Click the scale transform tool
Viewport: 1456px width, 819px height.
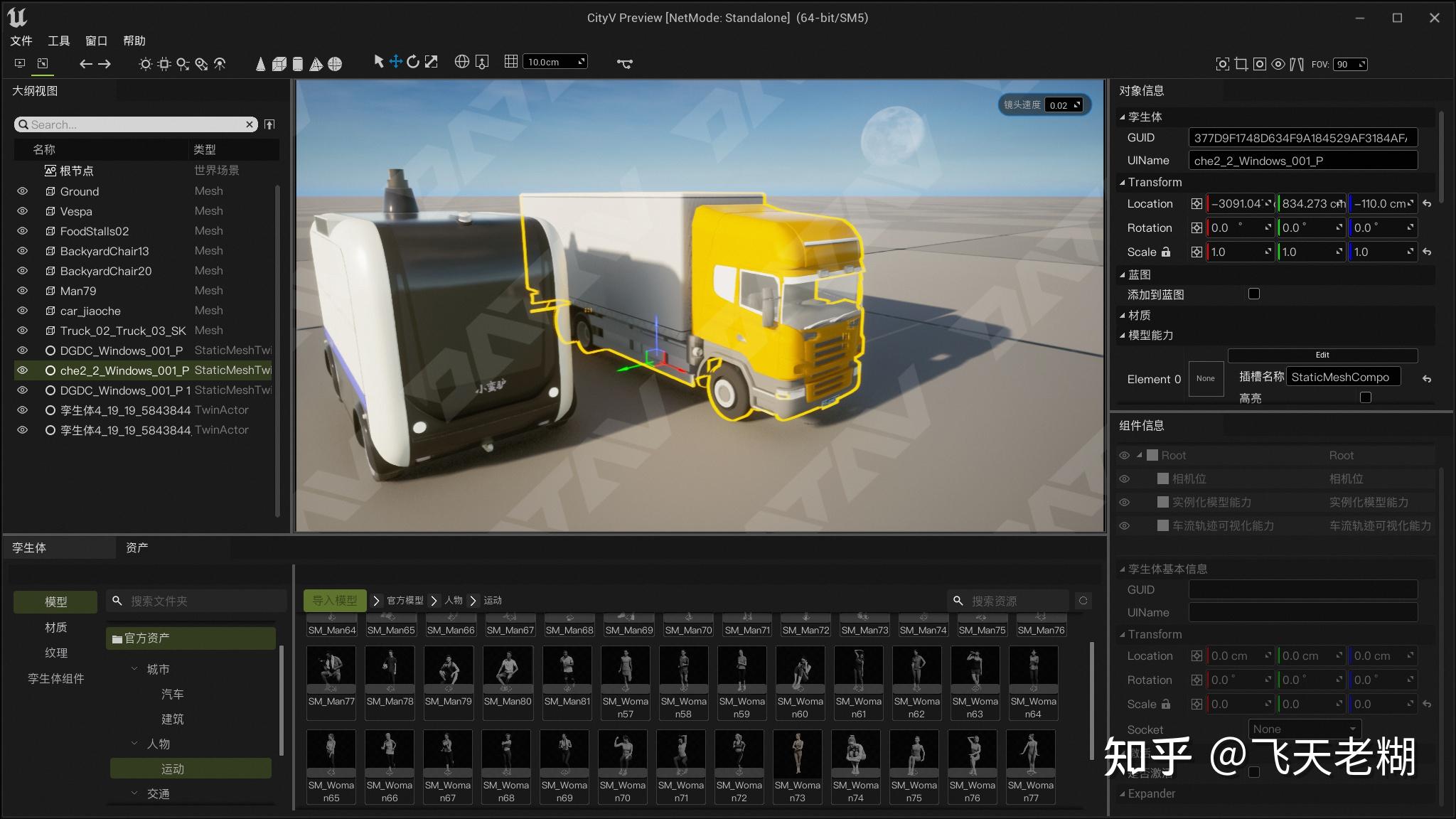click(x=432, y=62)
